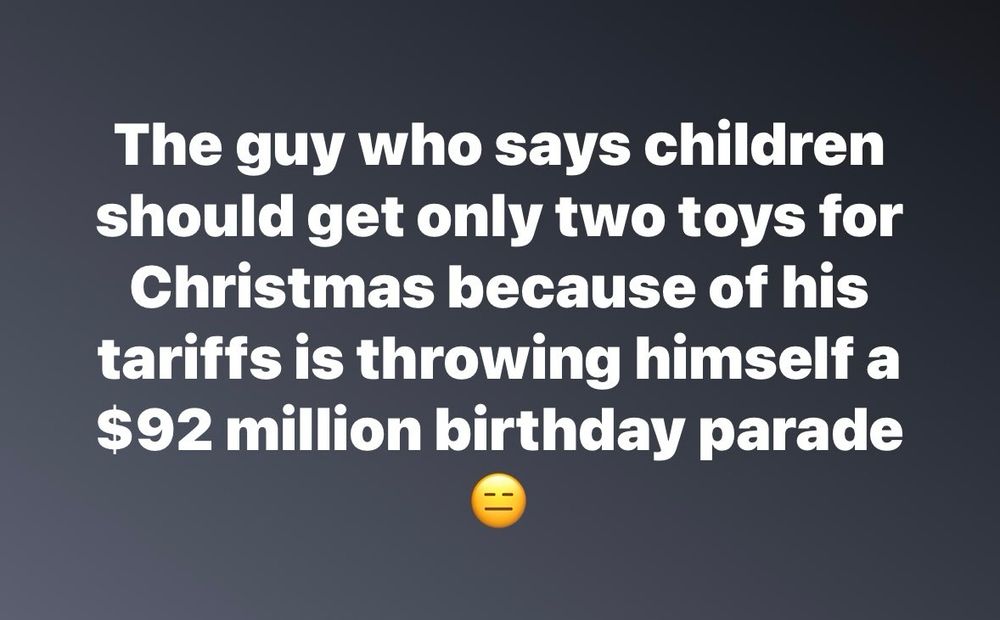Select the word "who"
Viewport: 1000px width, 620px height.
point(422,144)
